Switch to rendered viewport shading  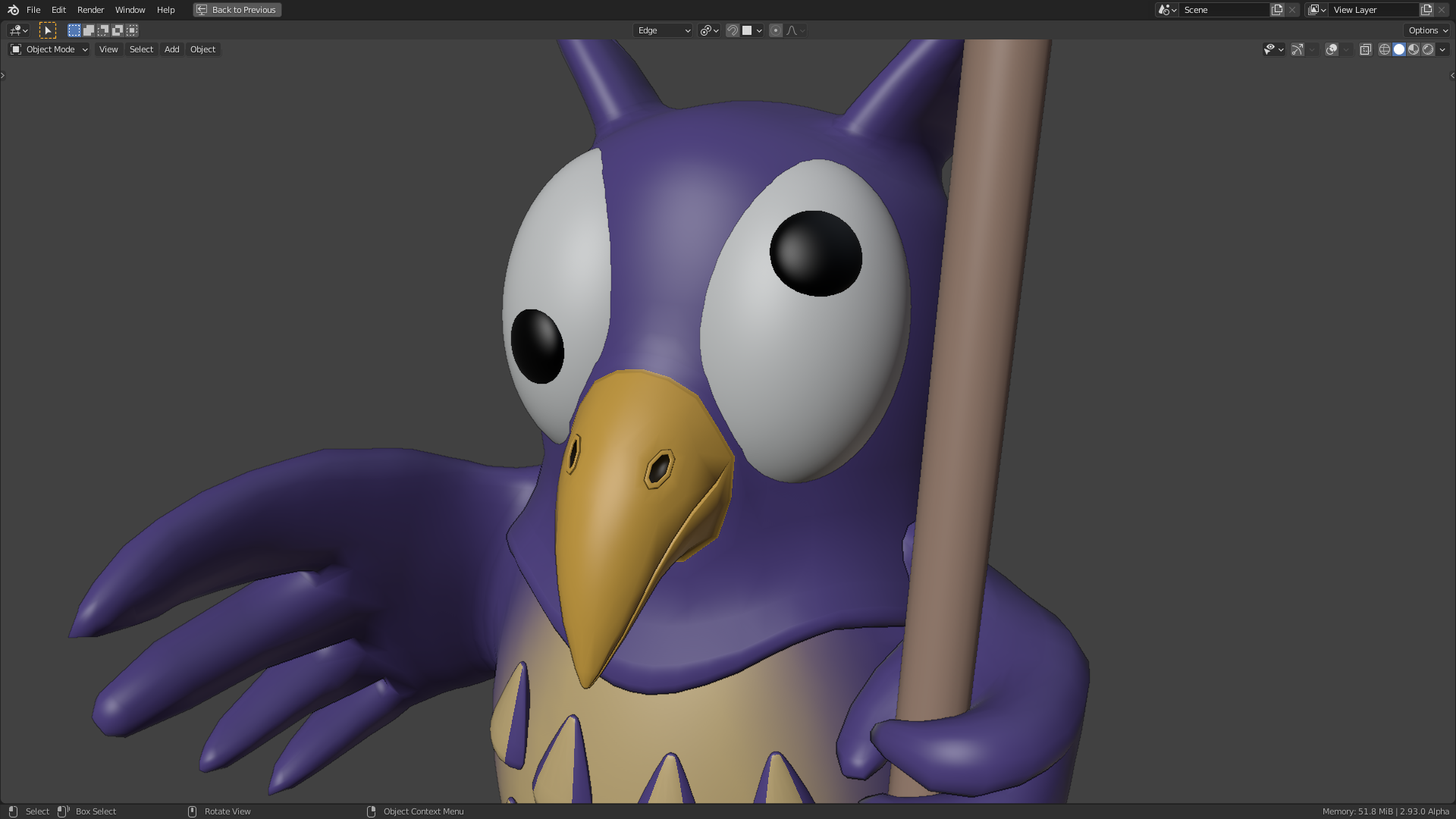pos(1428,49)
